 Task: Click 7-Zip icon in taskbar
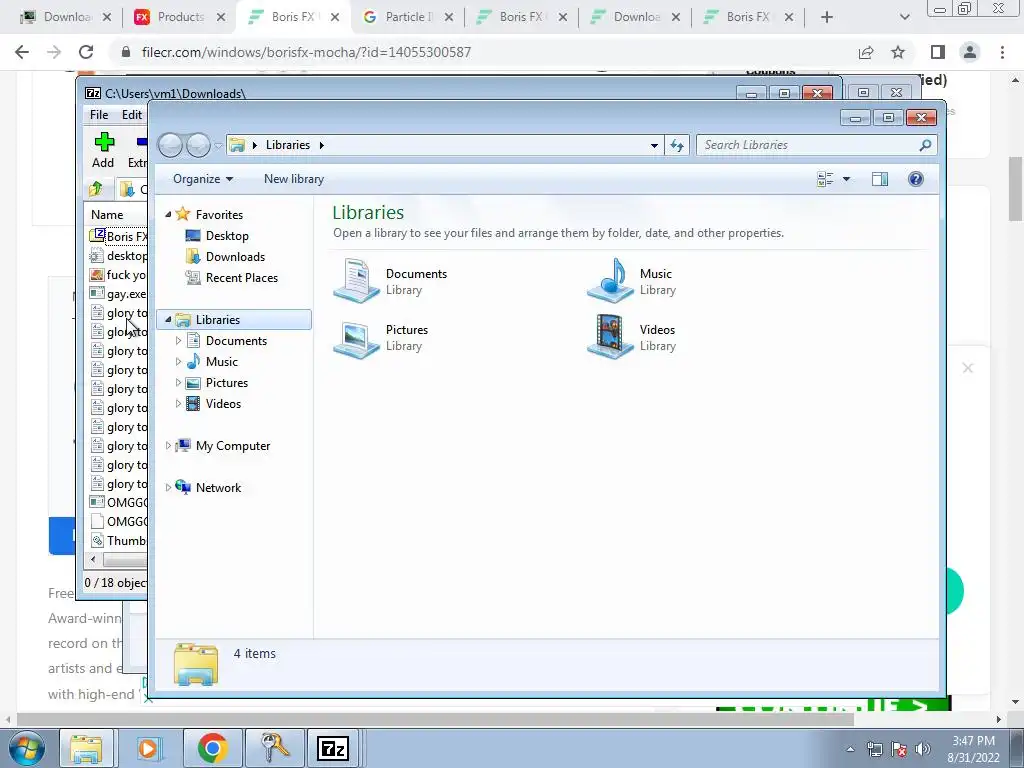tap(333, 748)
